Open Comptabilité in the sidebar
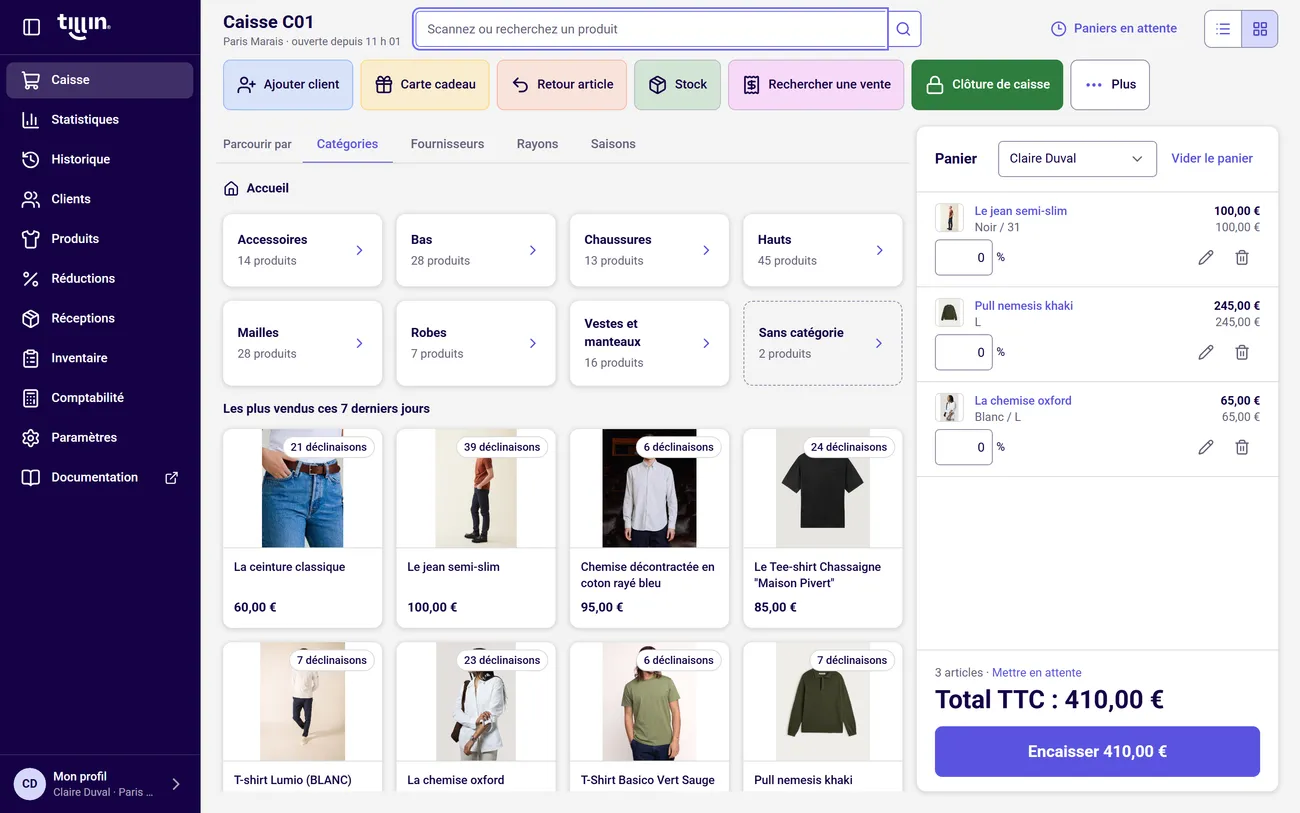This screenshot has width=1300, height=813. tap(99, 398)
